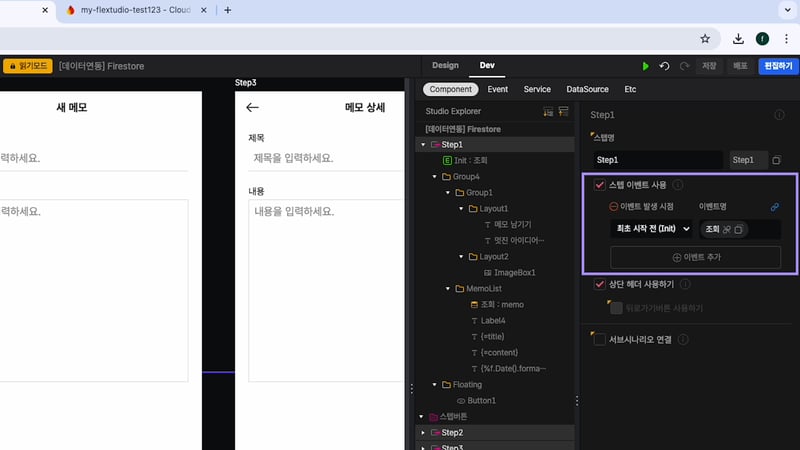This screenshot has height=450, width=800.
Task: Click the 이벤트 추가 button
Action: coord(696,257)
